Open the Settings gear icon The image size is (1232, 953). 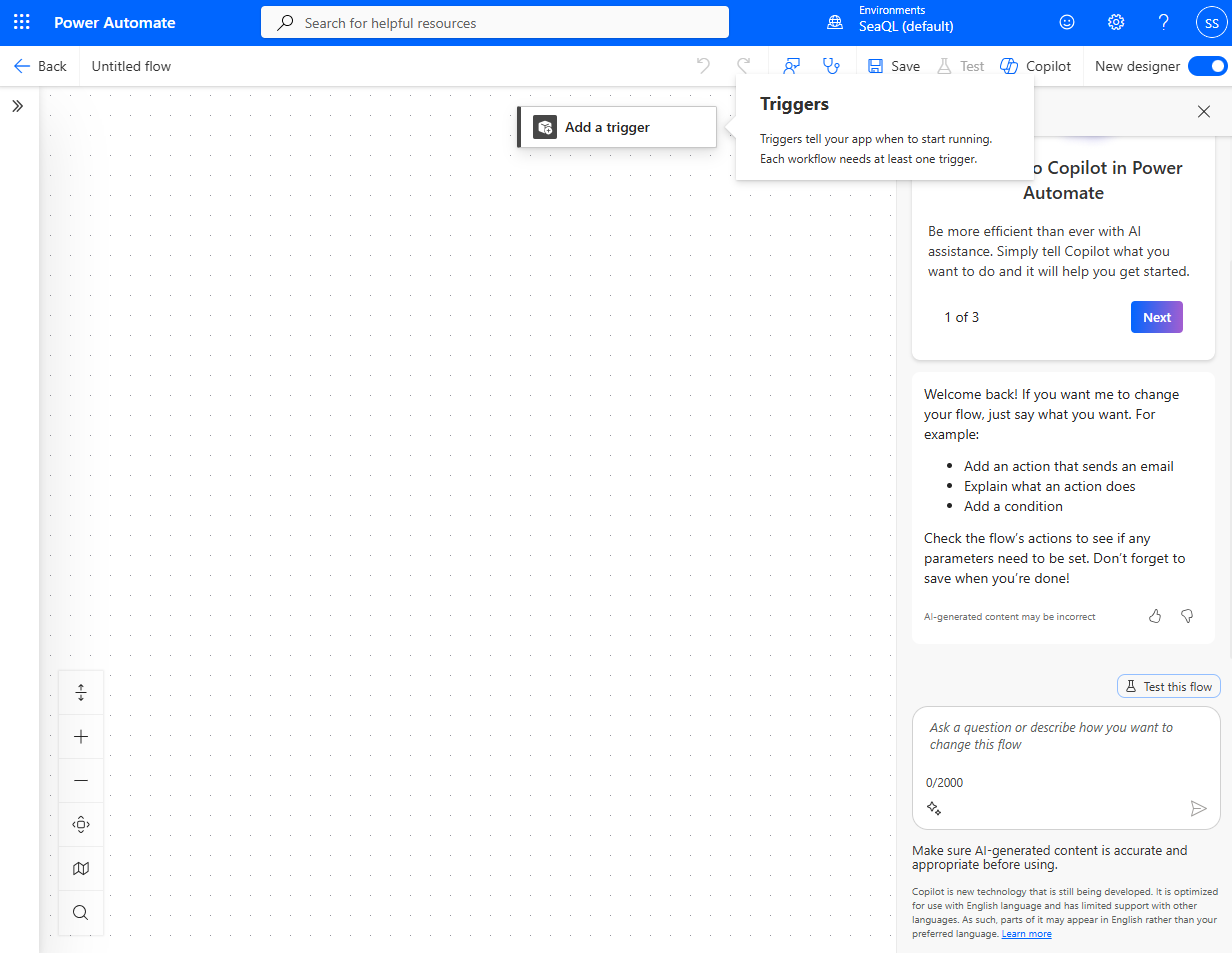coord(1116,22)
